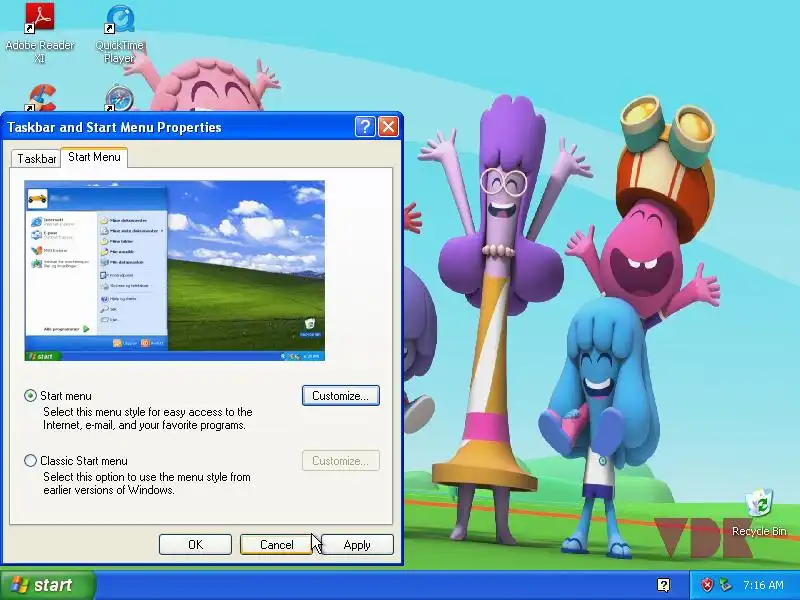Click the question mark icon on the taskbar
The width and height of the screenshot is (800, 600).
pos(663,585)
